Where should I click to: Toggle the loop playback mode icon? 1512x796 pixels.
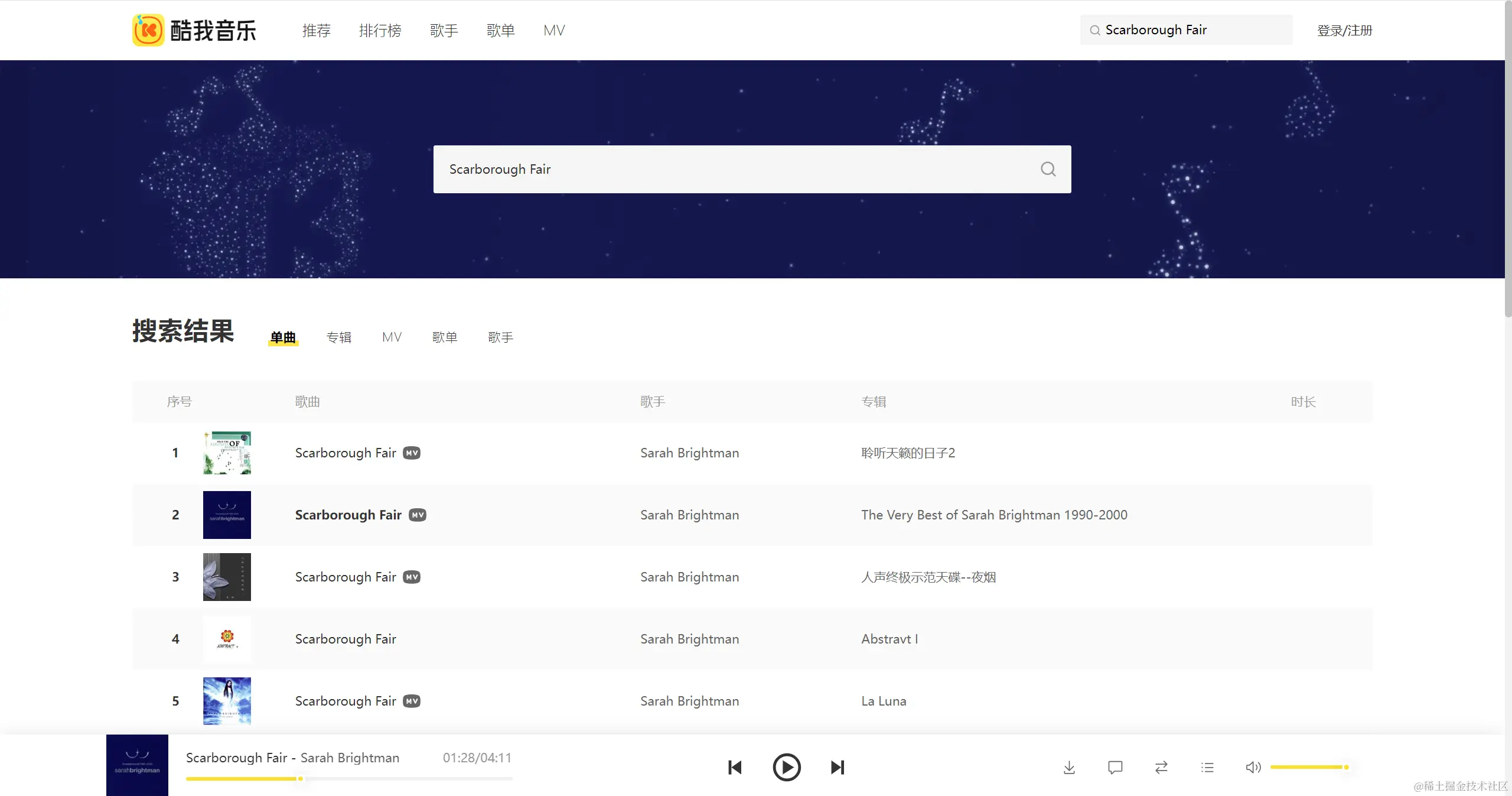coord(1161,767)
